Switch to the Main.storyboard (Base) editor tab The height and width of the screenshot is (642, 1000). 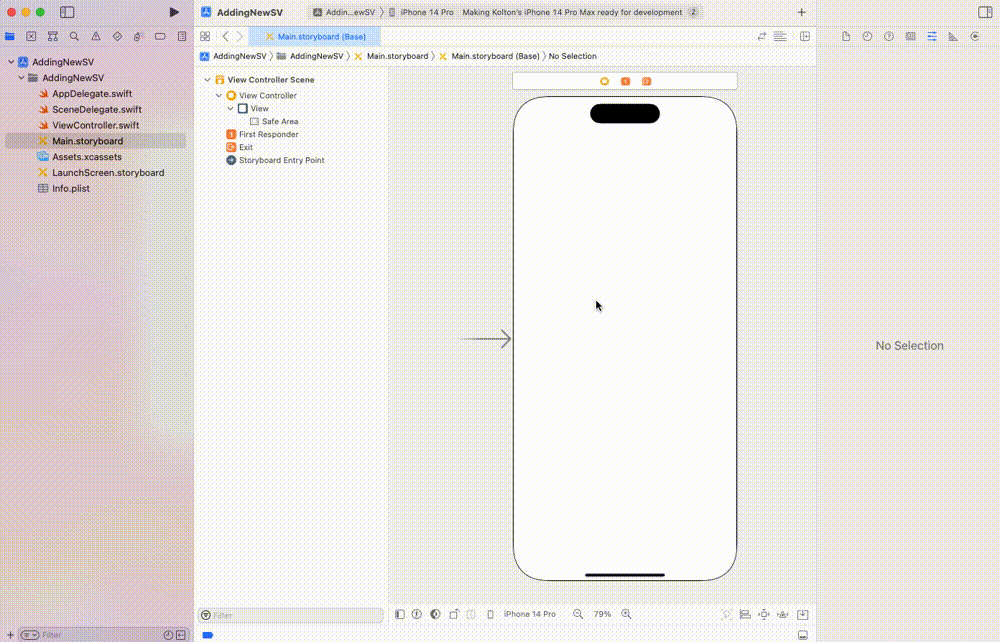[x=320, y=35]
